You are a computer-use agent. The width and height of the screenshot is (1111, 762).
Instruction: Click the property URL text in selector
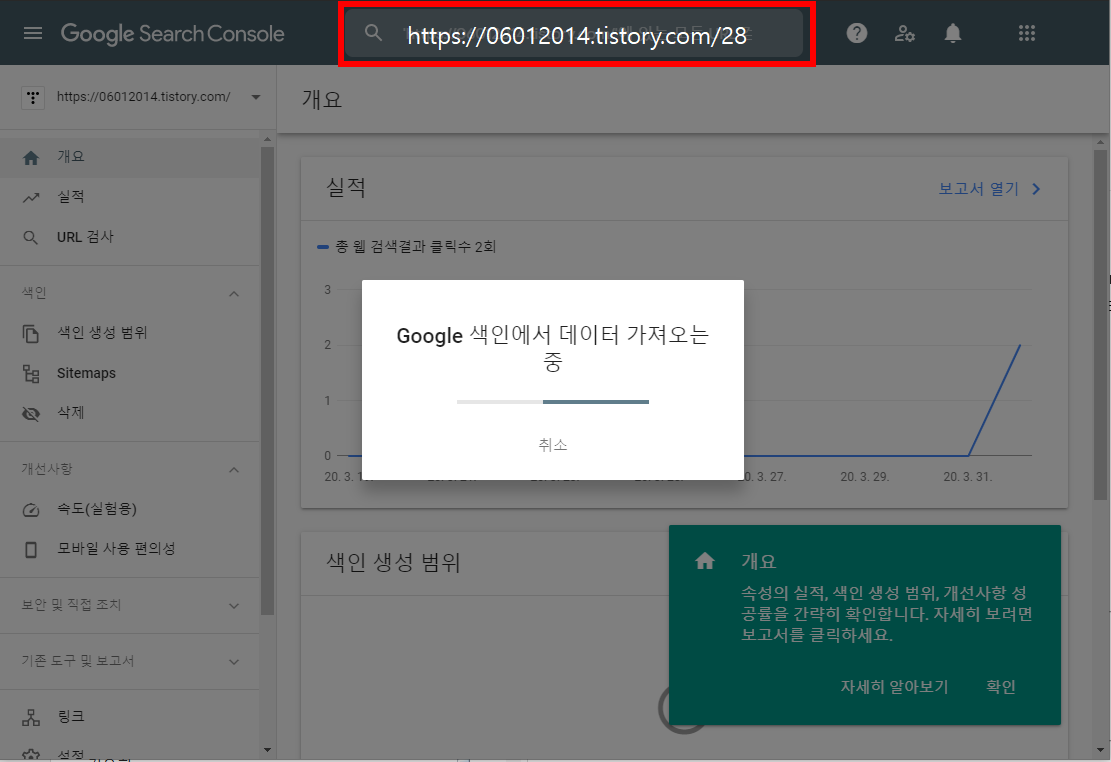pos(143,97)
